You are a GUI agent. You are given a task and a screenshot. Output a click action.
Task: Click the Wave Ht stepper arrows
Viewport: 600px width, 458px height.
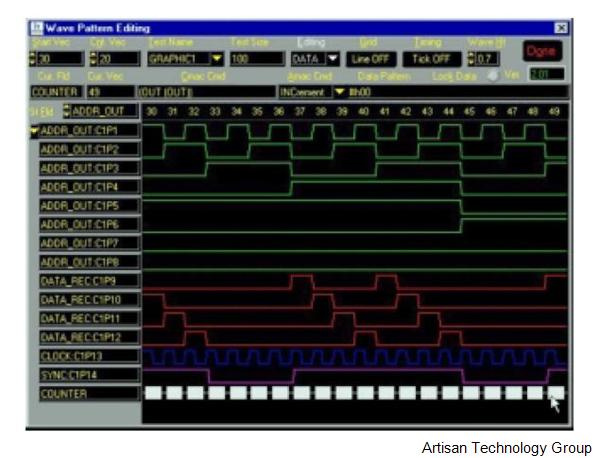click(472, 59)
